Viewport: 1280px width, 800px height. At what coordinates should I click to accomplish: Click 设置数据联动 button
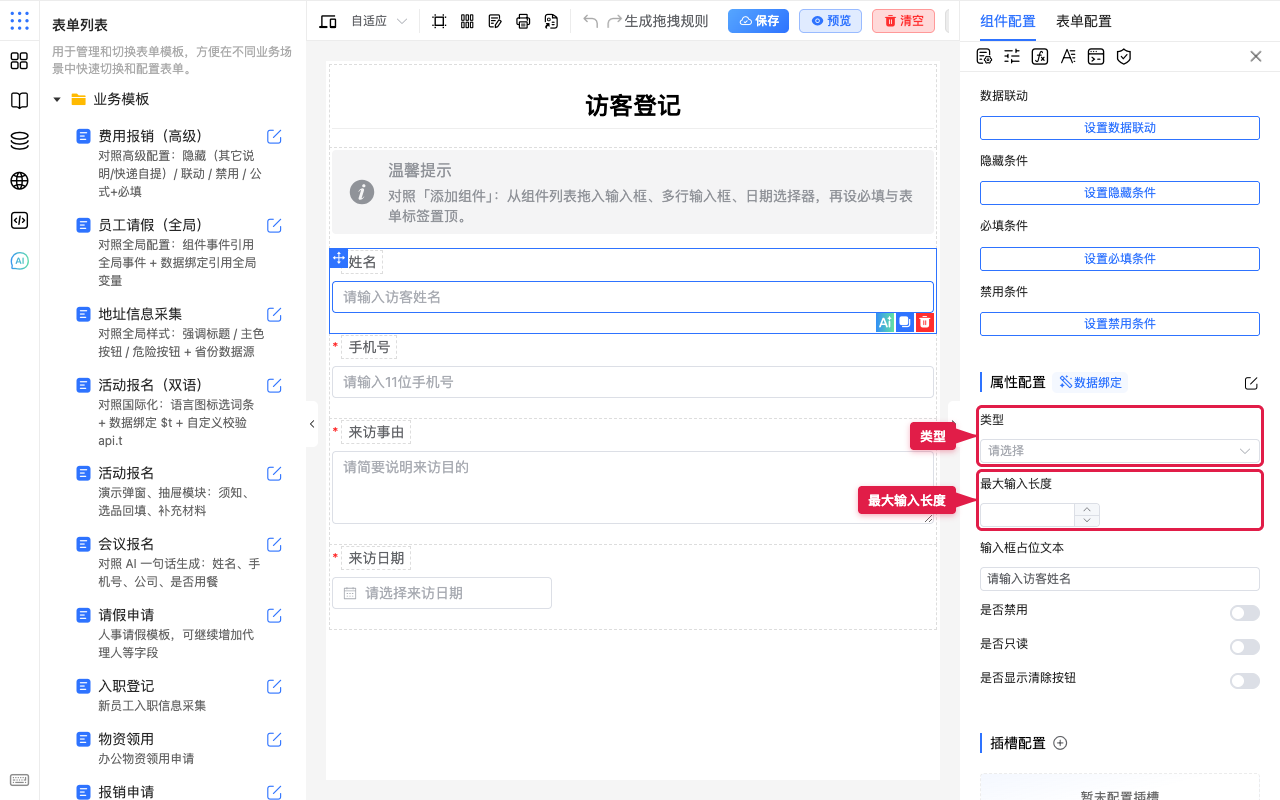(x=1120, y=128)
